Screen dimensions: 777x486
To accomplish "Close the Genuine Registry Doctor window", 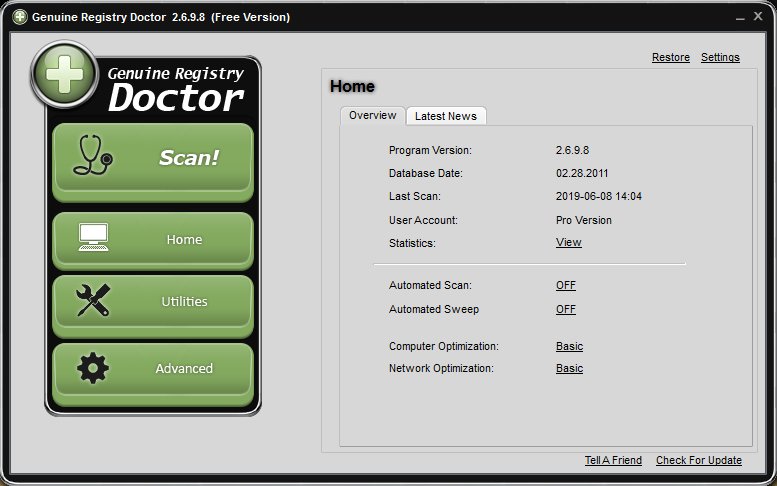I will (x=758, y=16).
